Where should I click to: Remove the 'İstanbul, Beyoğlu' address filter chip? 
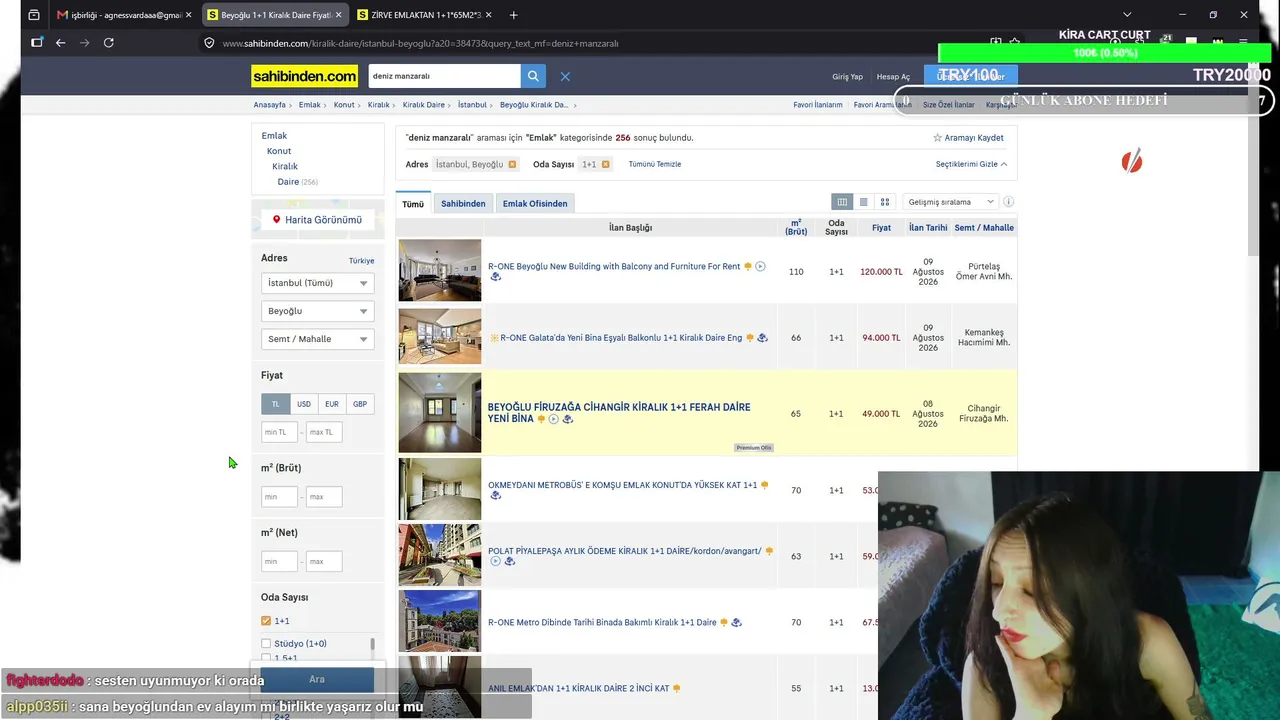coord(512,164)
